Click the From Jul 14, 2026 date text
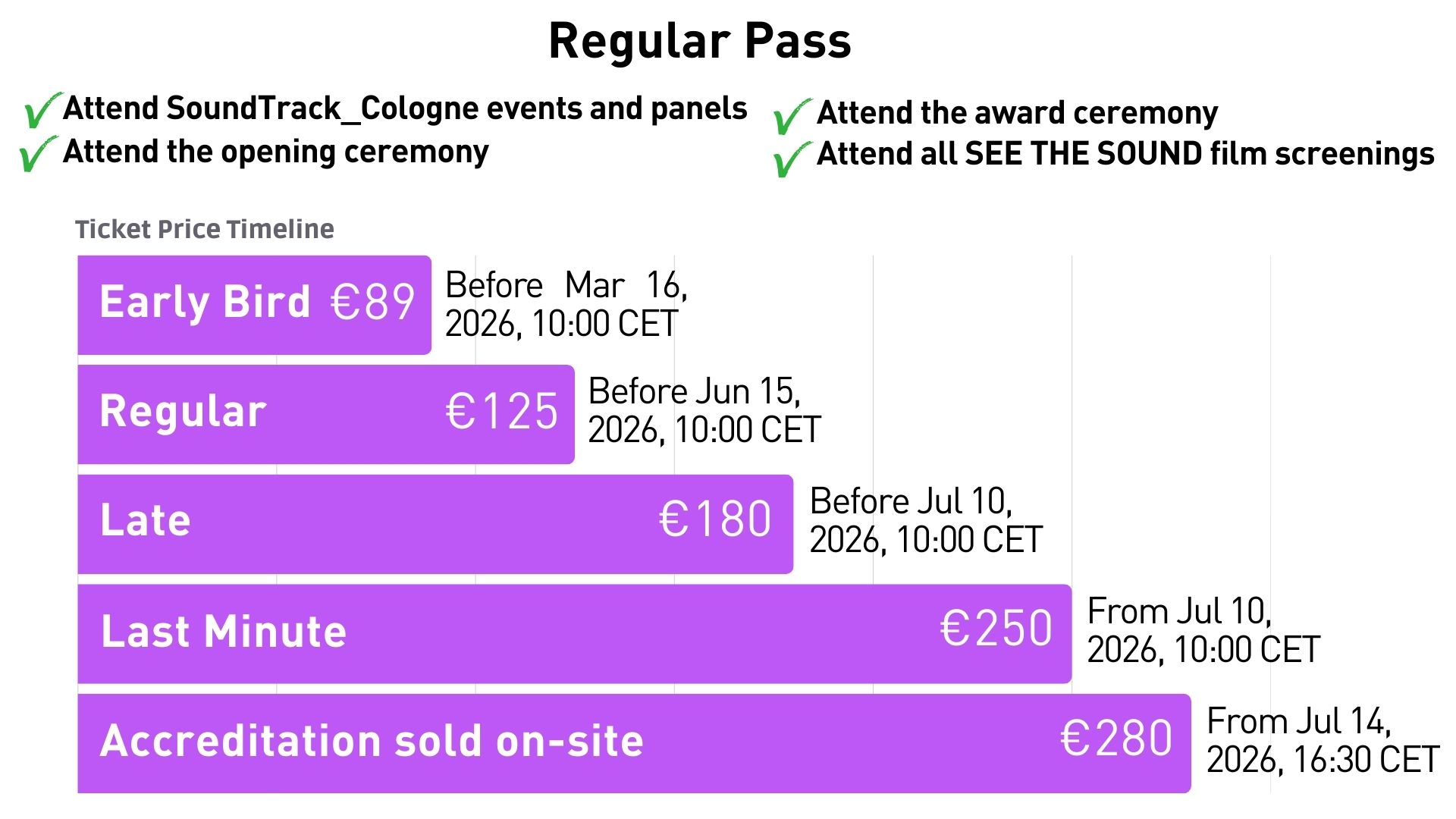 [x=1323, y=741]
